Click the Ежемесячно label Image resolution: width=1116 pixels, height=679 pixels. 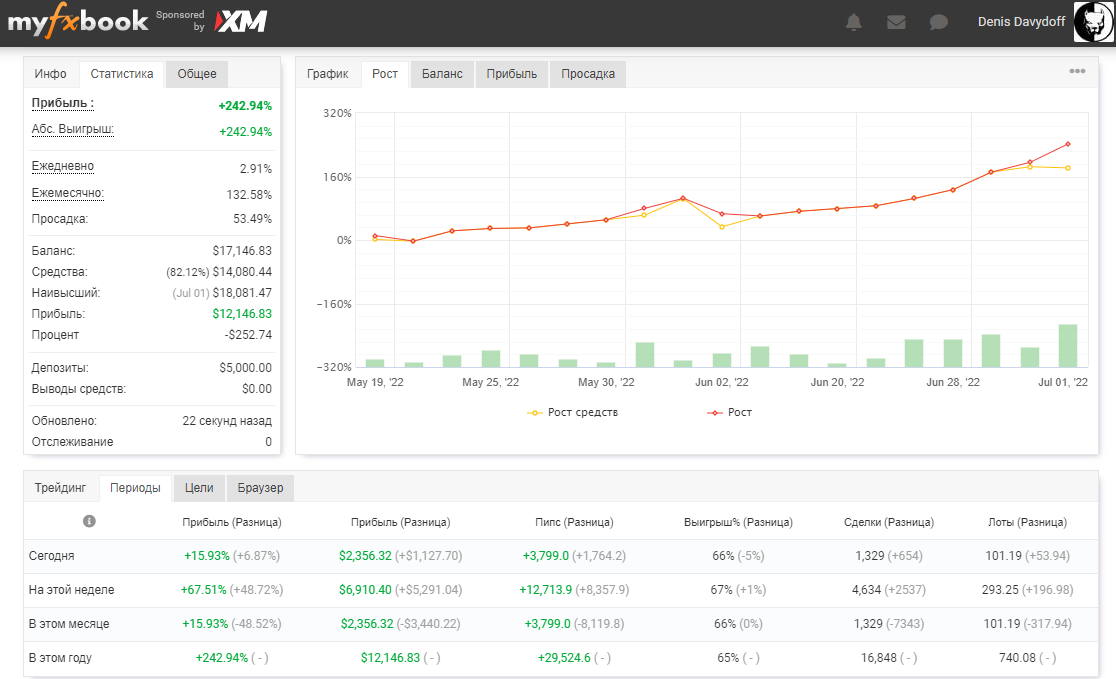pos(68,194)
